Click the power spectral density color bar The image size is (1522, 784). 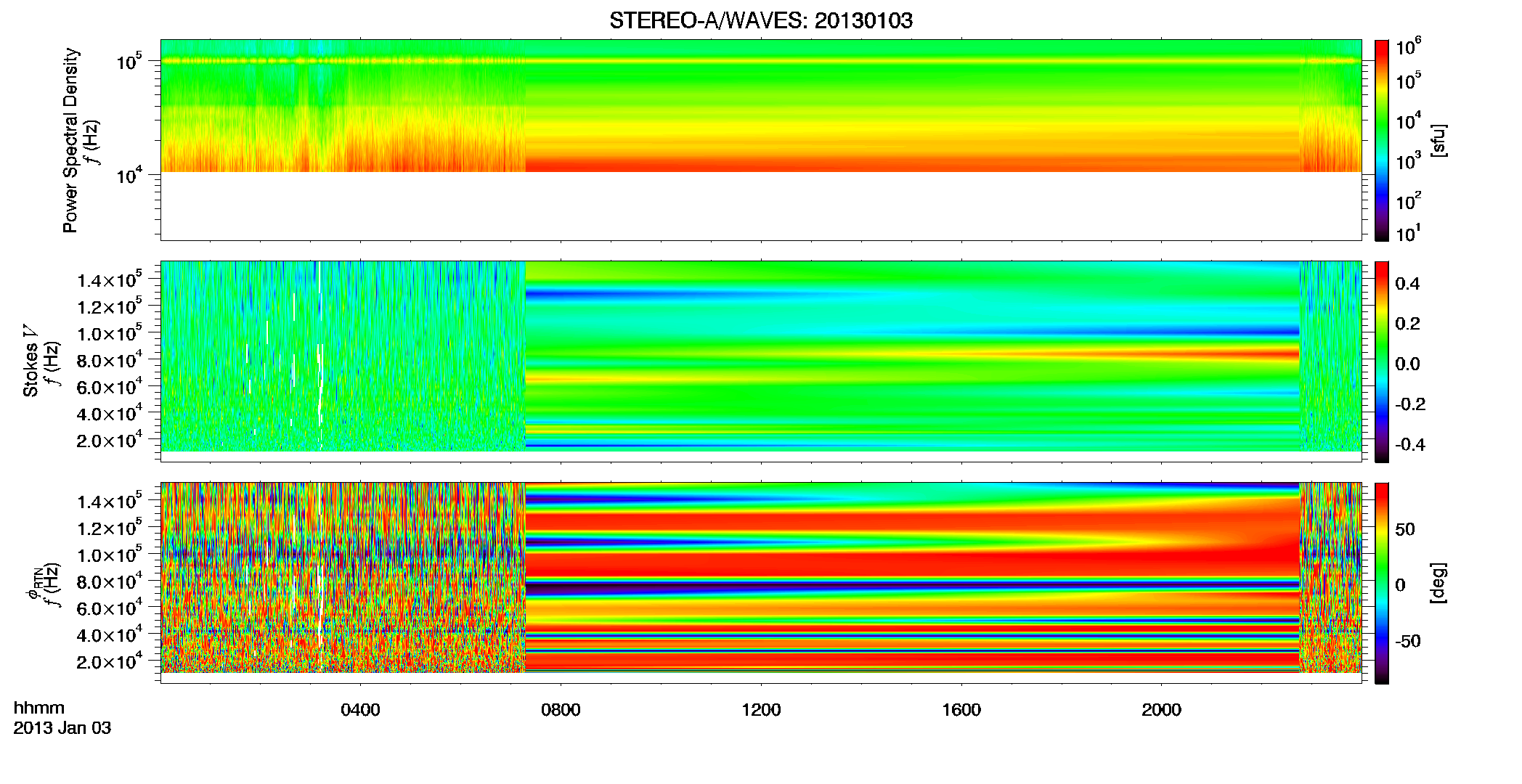1382,139
